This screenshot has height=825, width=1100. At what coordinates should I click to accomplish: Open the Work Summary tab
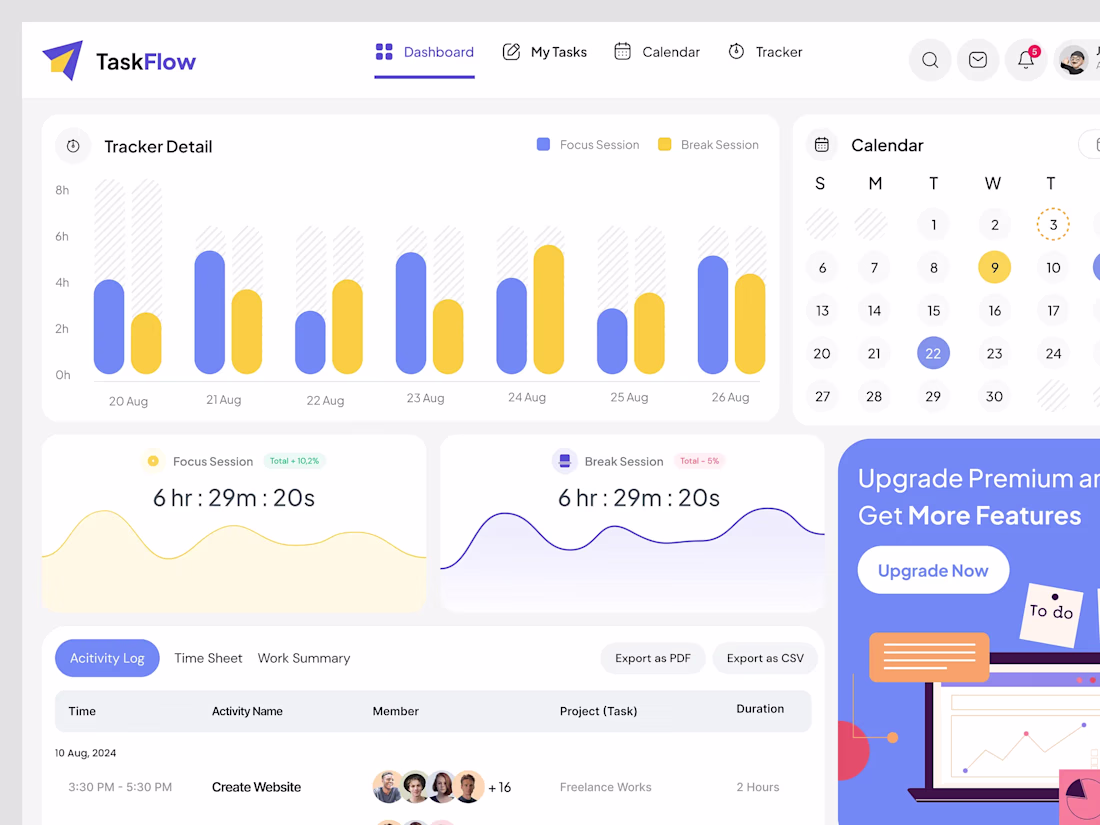304,658
